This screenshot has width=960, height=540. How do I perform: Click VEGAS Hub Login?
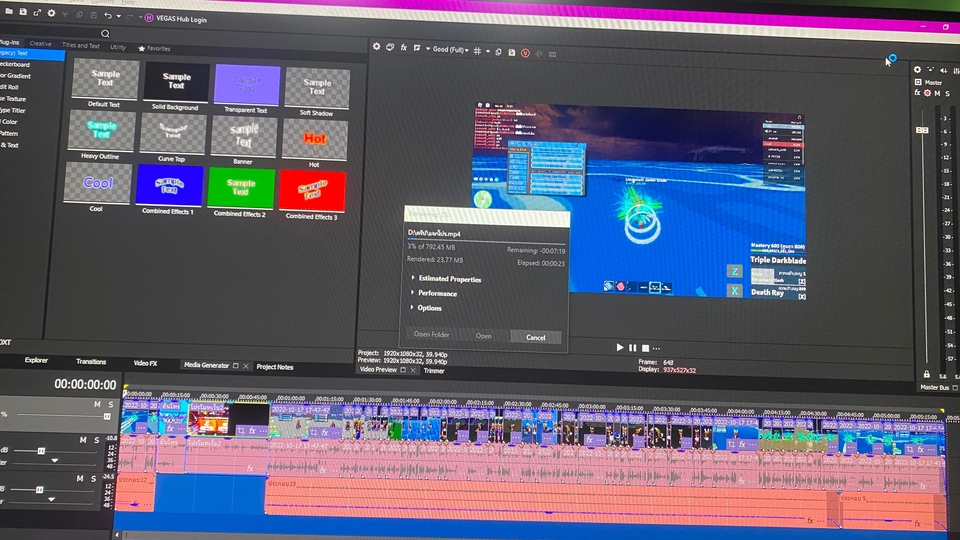178,17
